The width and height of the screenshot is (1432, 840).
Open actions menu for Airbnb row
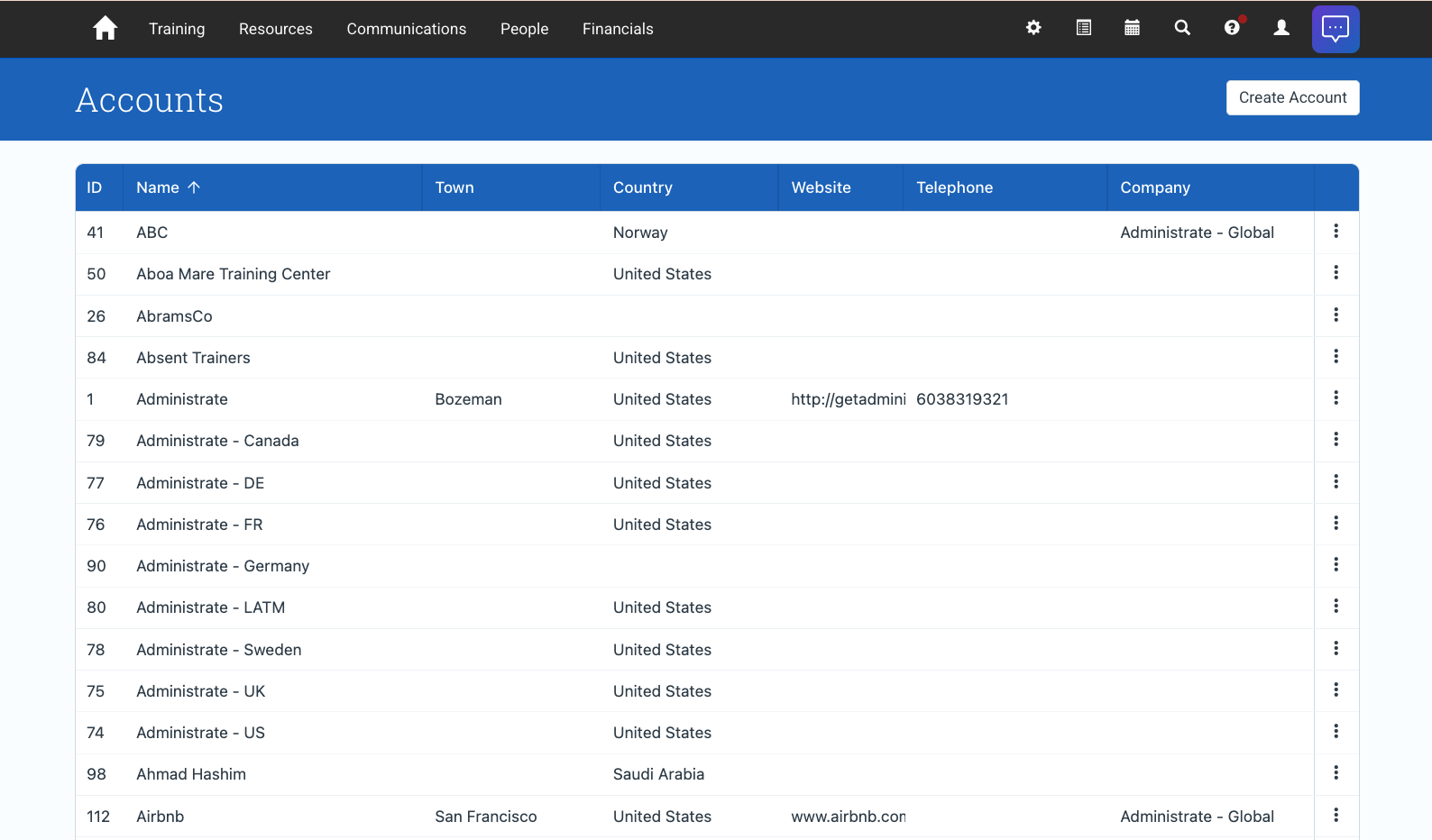coord(1336,816)
